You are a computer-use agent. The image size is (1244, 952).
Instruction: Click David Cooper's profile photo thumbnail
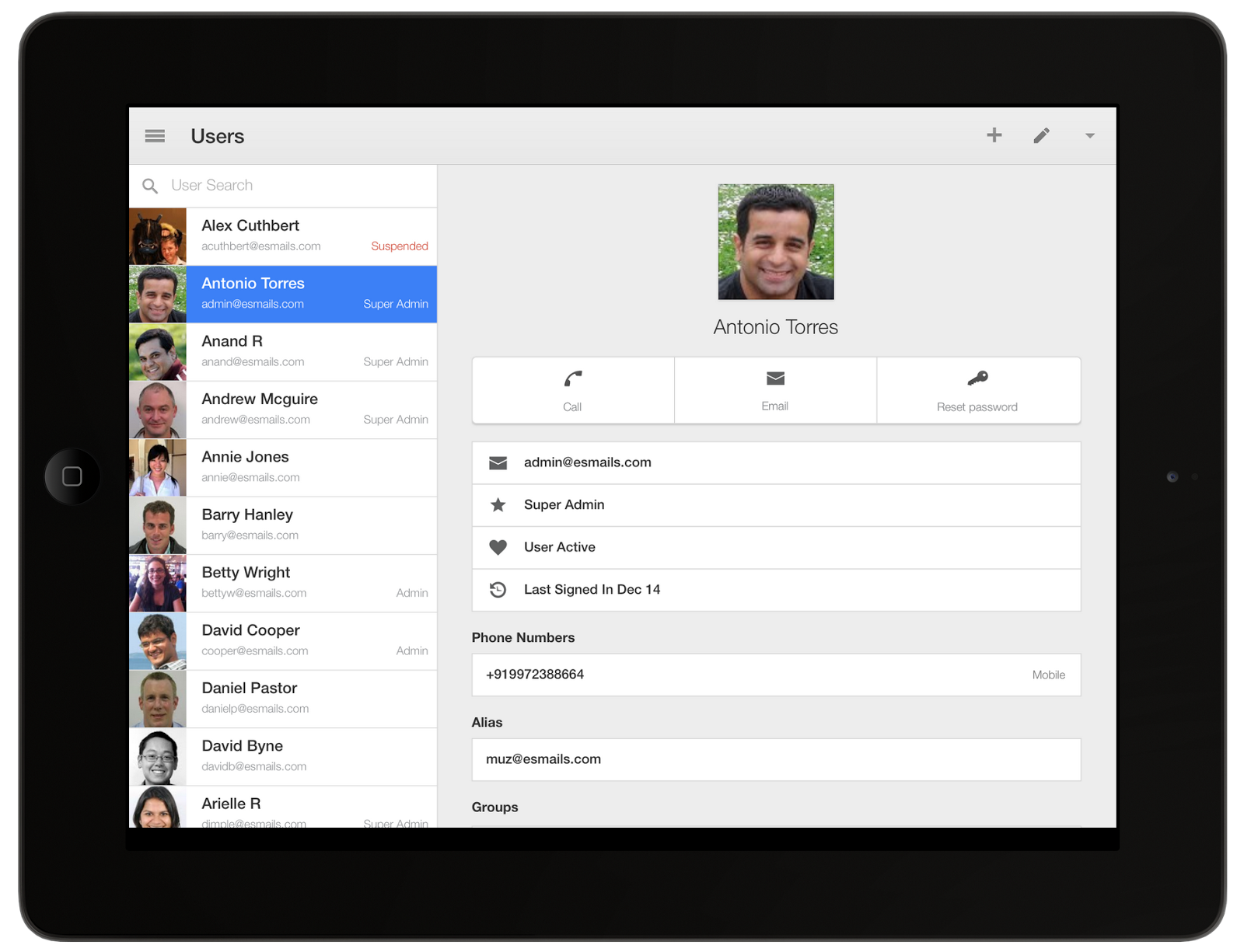pos(158,641)
